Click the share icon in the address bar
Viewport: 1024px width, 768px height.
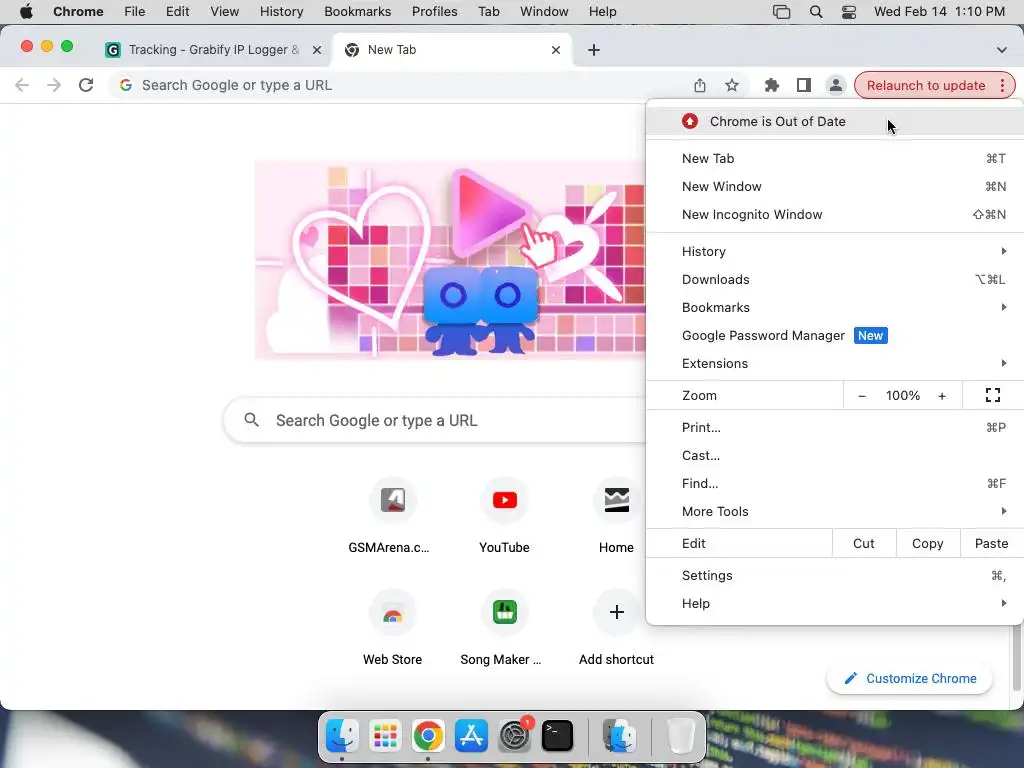coord(699,85)
